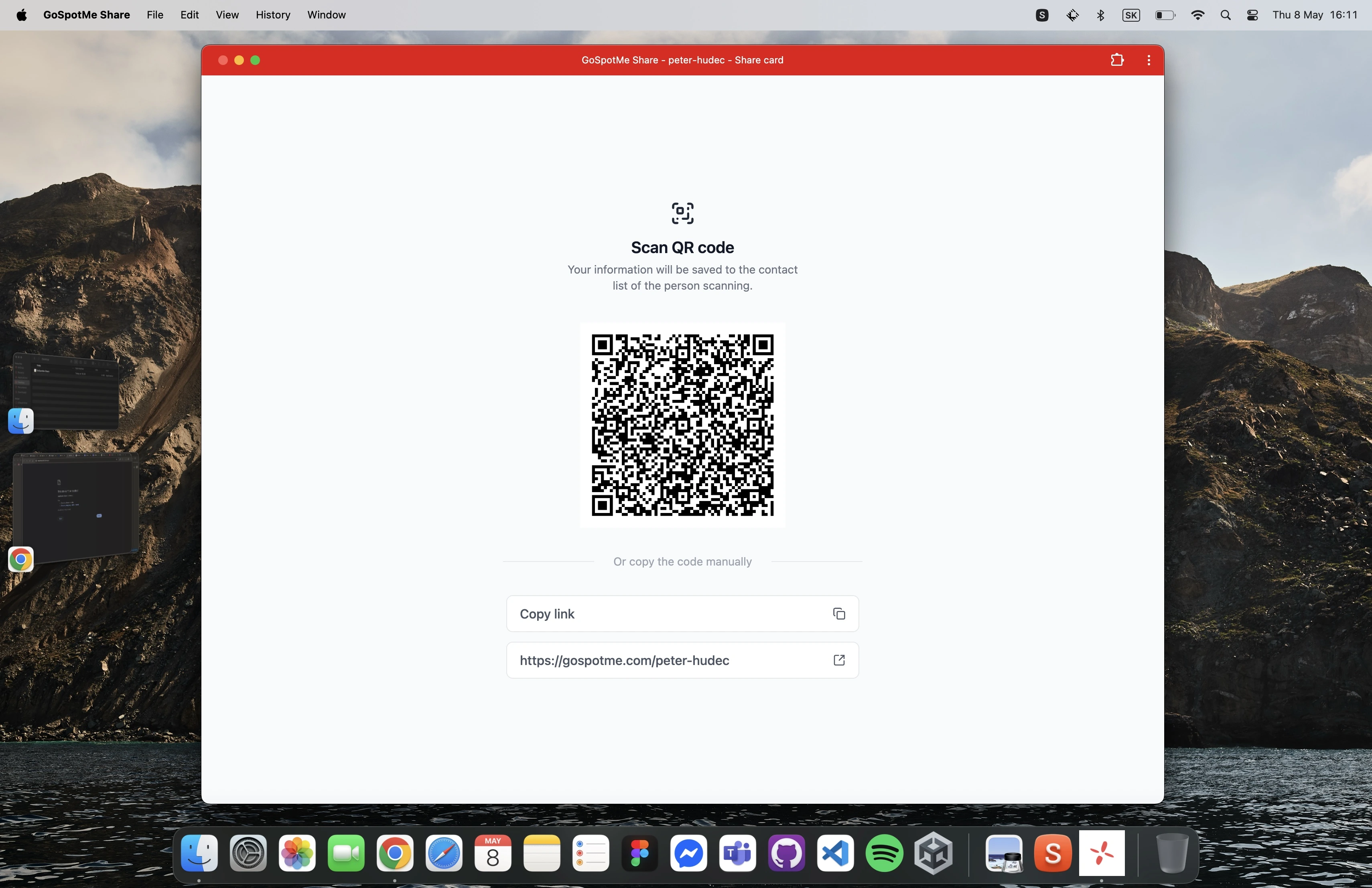Open Control Center in menu bar
The width and height of the screenshot is (1372, 888).
[x=1253, y=16]
